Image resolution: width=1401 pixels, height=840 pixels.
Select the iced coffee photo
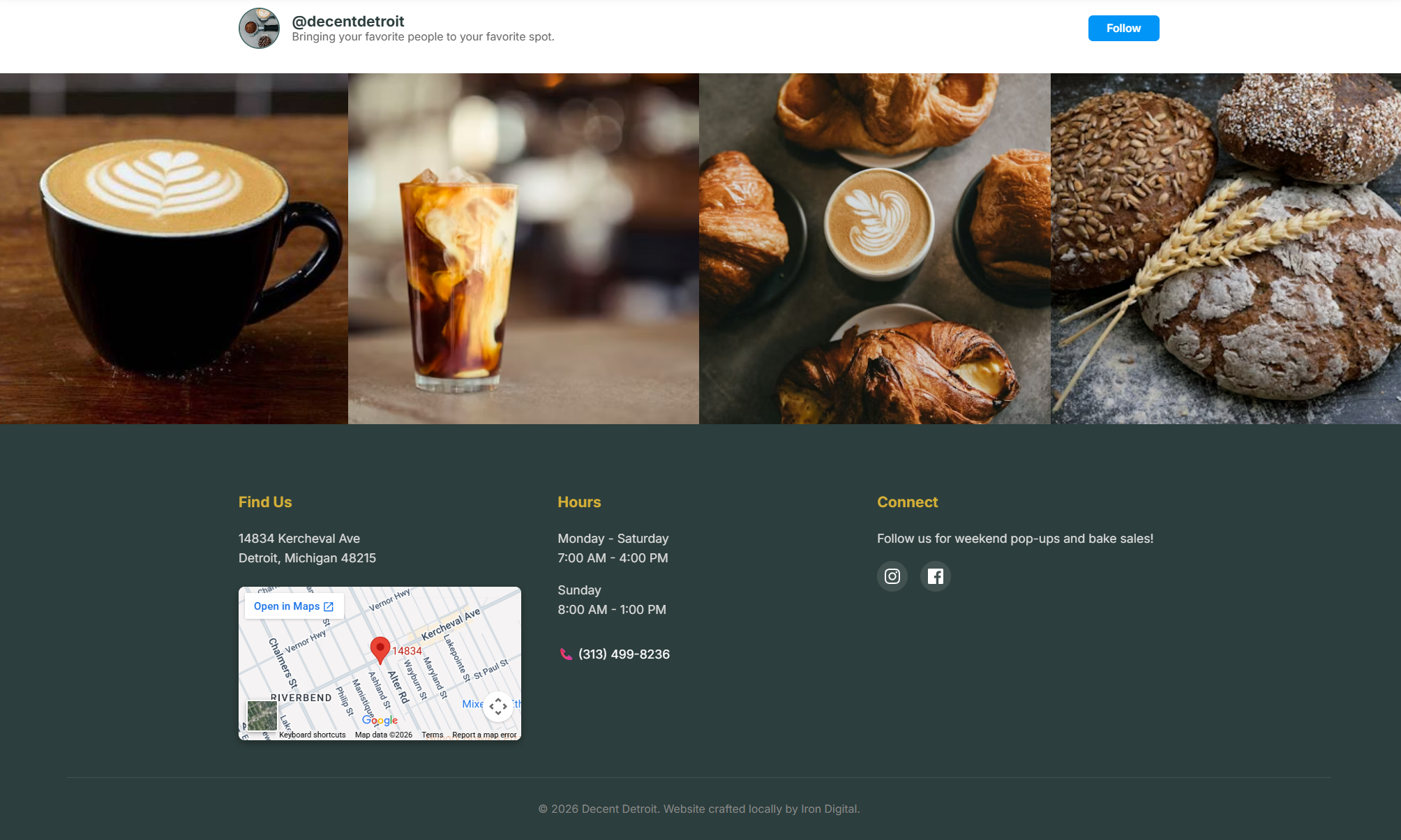(523, 248)
